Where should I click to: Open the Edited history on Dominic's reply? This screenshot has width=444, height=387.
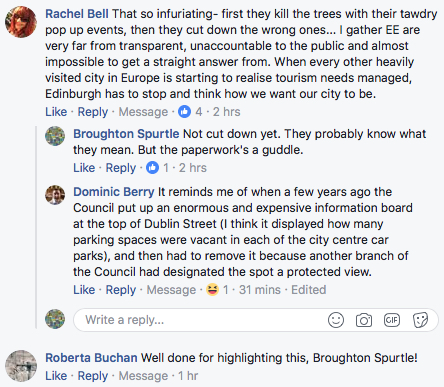(x=309, y=290)
